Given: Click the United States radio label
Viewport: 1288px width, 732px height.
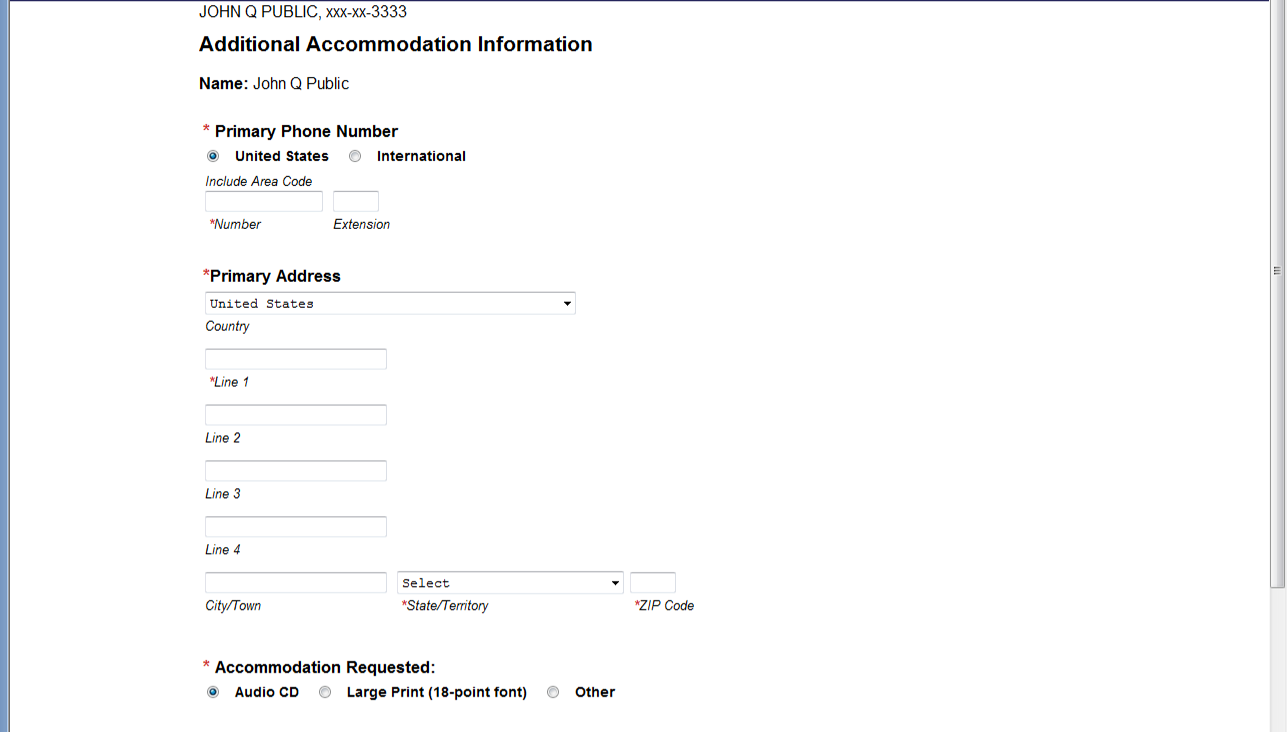Looking at the screenshot, I should [x=282, y=156].
